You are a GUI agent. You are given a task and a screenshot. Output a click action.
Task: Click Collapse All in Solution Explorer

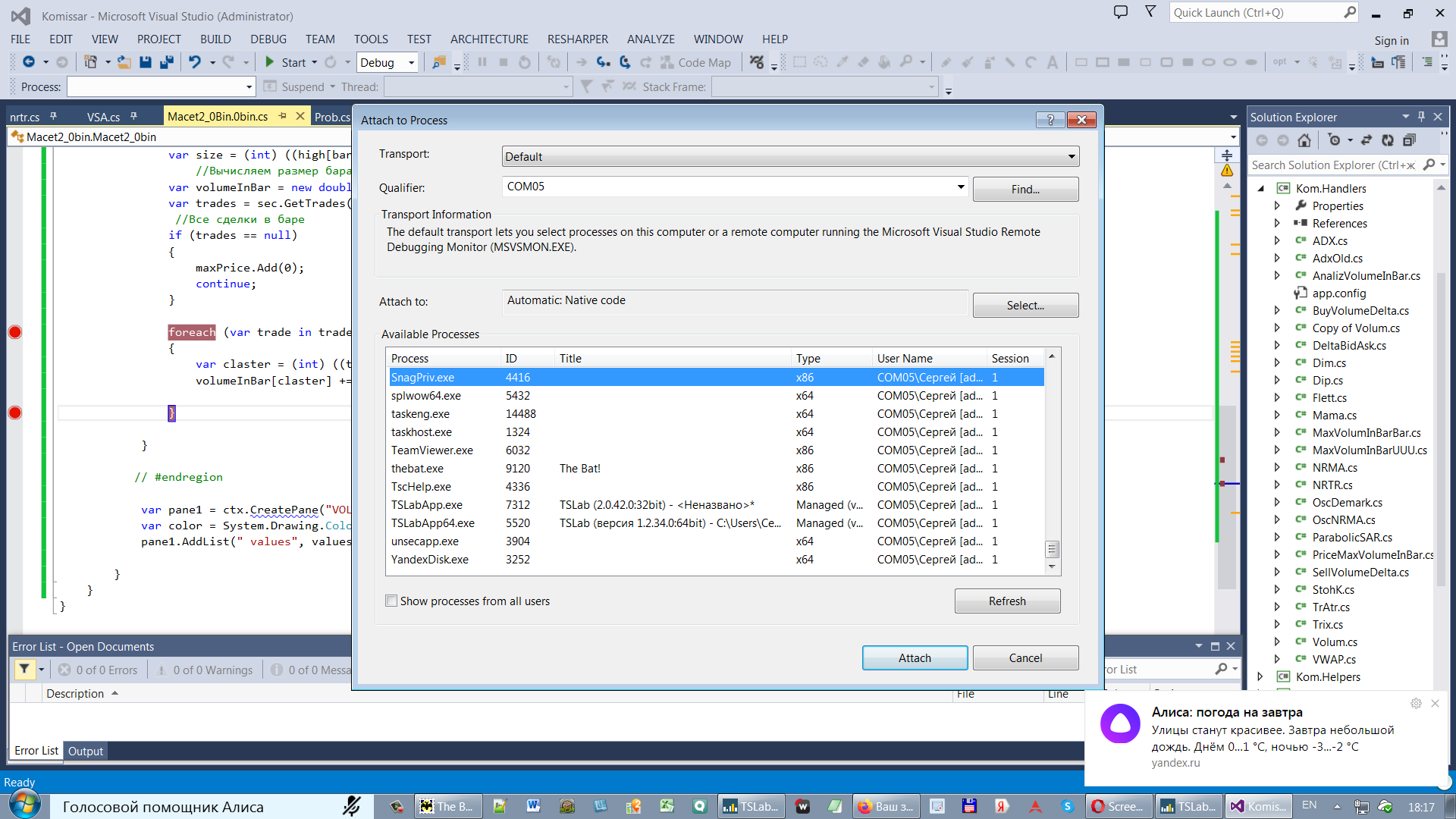pos(1409,140)
